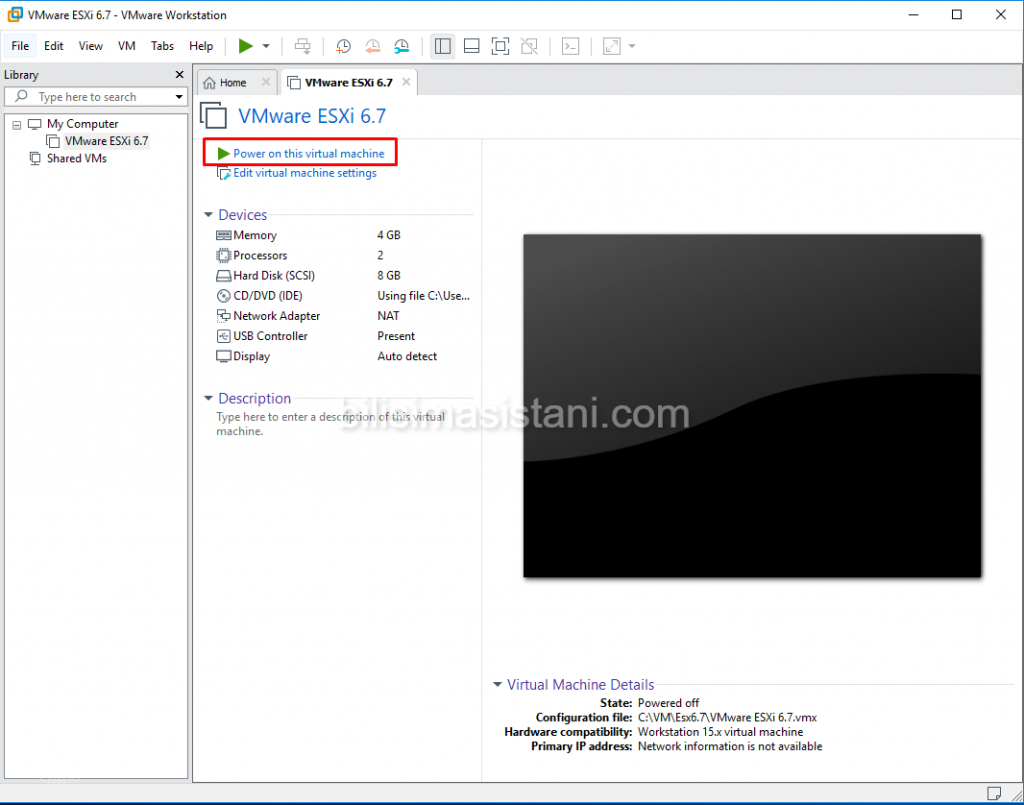
Task: Open the library search dropdown arrow
Action: coord(179,97)
